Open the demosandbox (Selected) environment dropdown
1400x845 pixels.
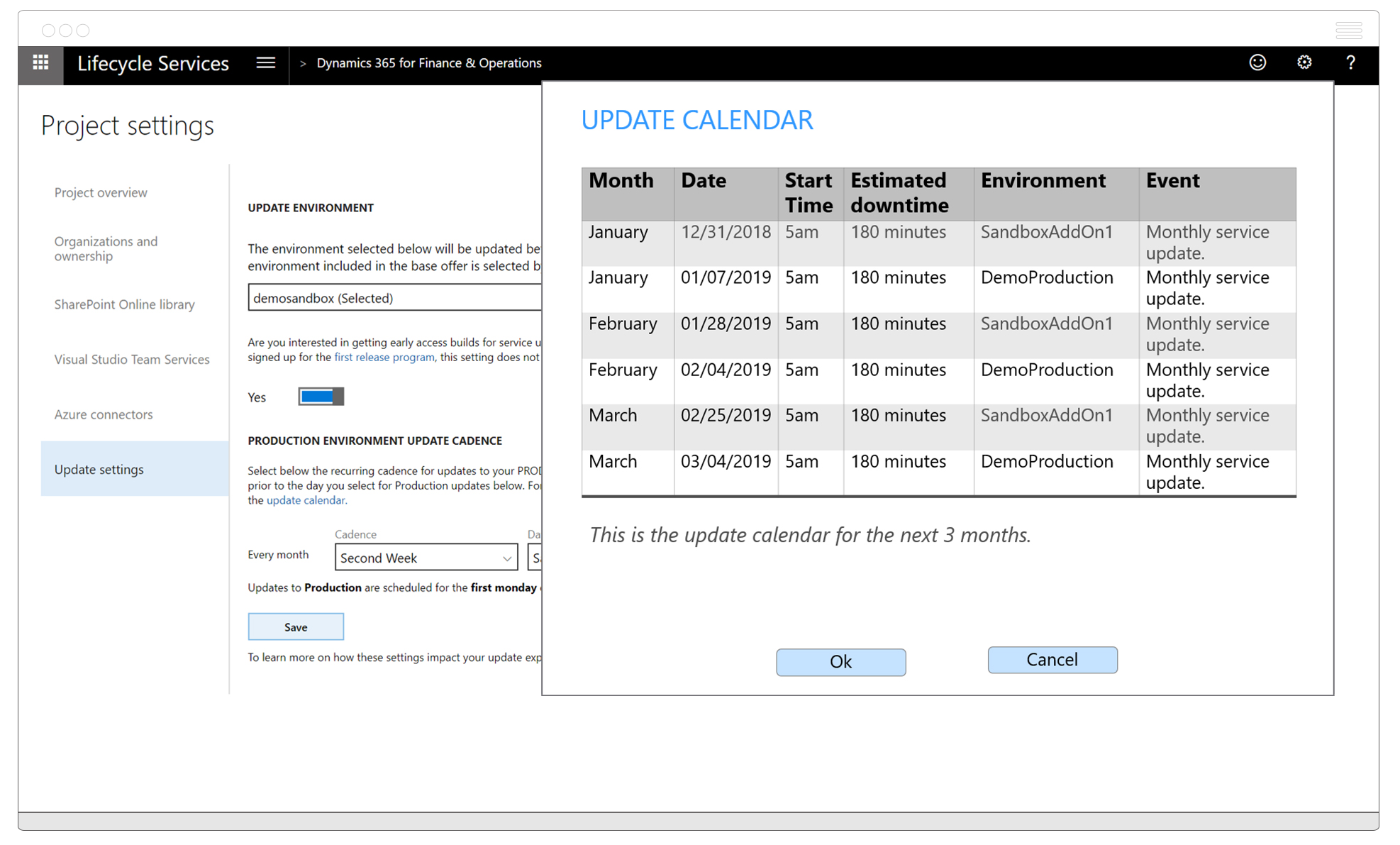394,298
